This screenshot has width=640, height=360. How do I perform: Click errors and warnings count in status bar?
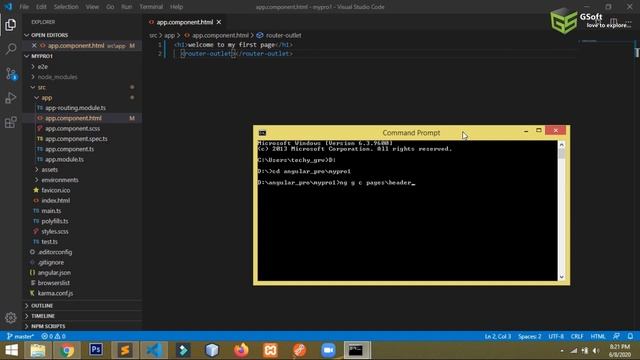pyautogui.click(x=53, y=336)
